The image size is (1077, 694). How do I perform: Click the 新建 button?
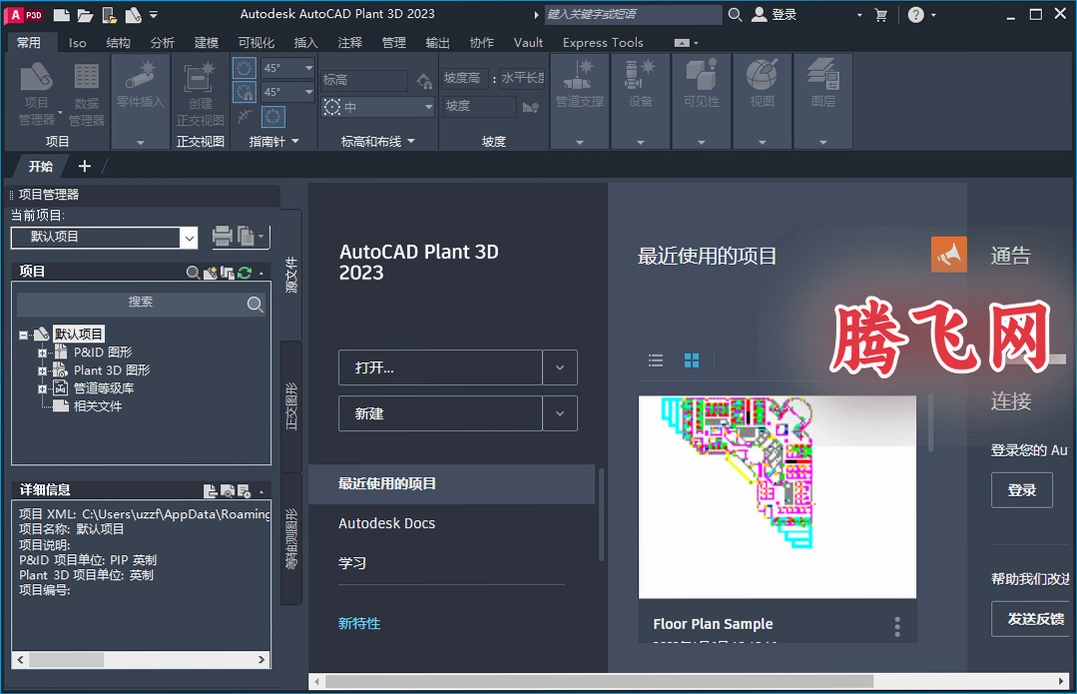click(440, 414)
